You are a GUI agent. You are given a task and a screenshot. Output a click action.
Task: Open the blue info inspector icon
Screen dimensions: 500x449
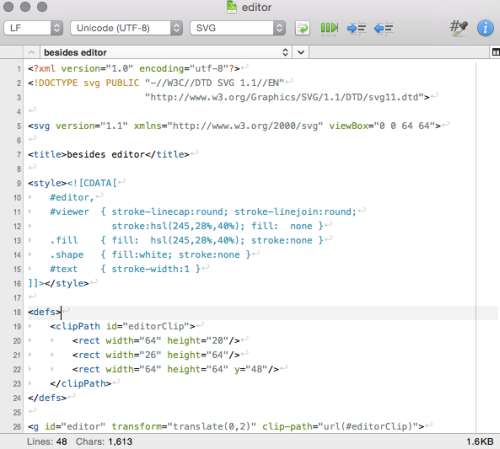point(485,28)
